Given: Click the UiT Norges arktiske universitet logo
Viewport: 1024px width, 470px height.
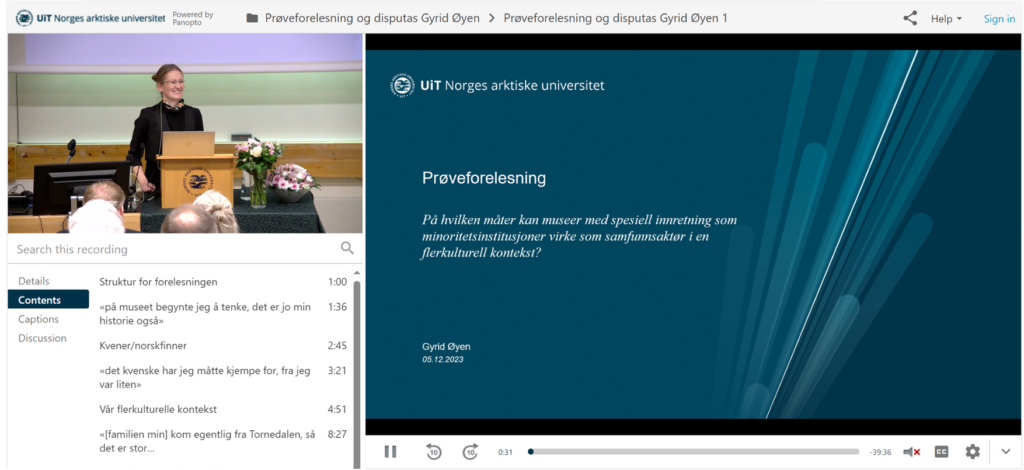Looking at the screenshot, I should click(90, 18).
